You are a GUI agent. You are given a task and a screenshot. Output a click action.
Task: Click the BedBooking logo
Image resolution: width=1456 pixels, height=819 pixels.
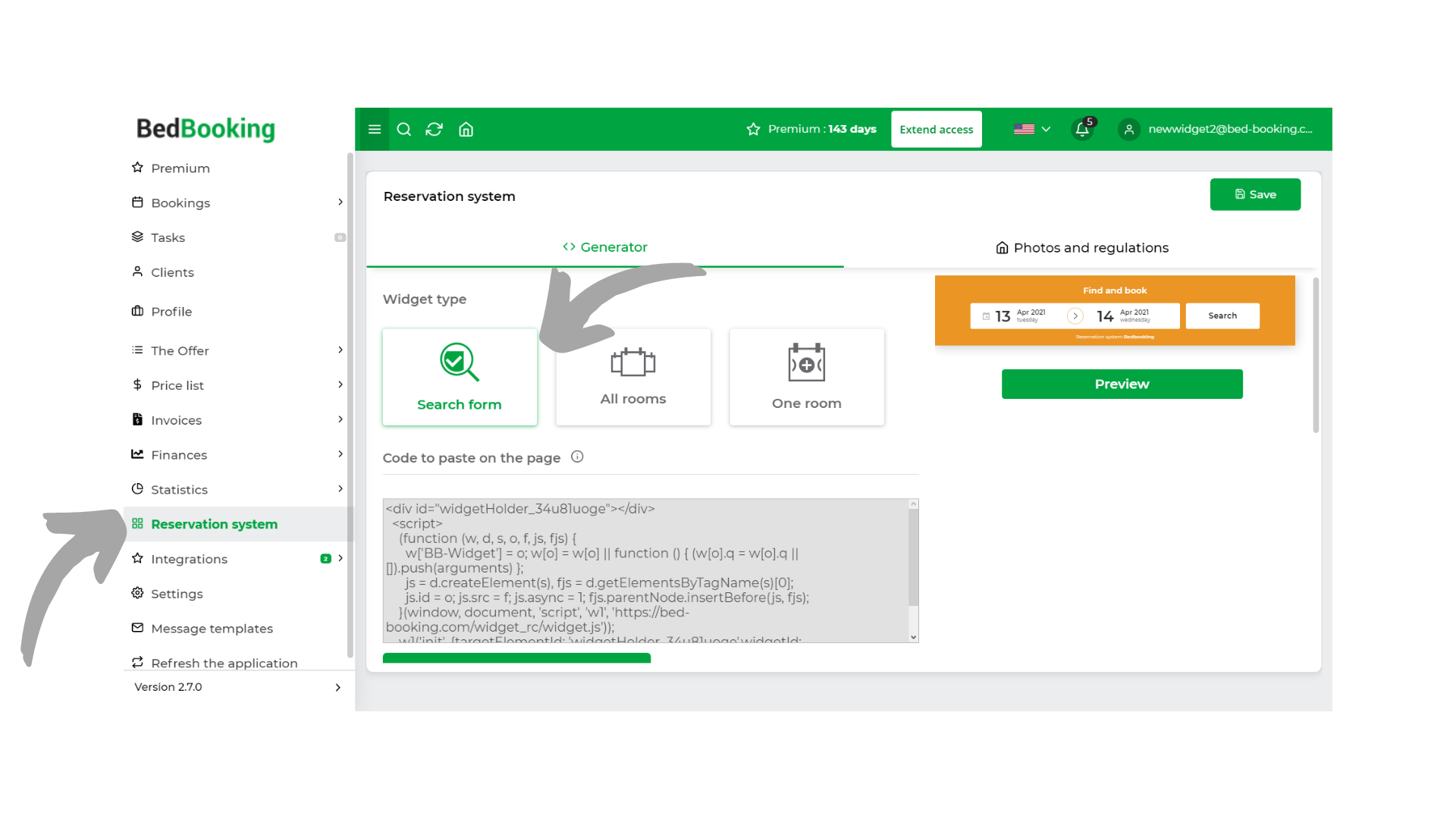tap(206, 130)
